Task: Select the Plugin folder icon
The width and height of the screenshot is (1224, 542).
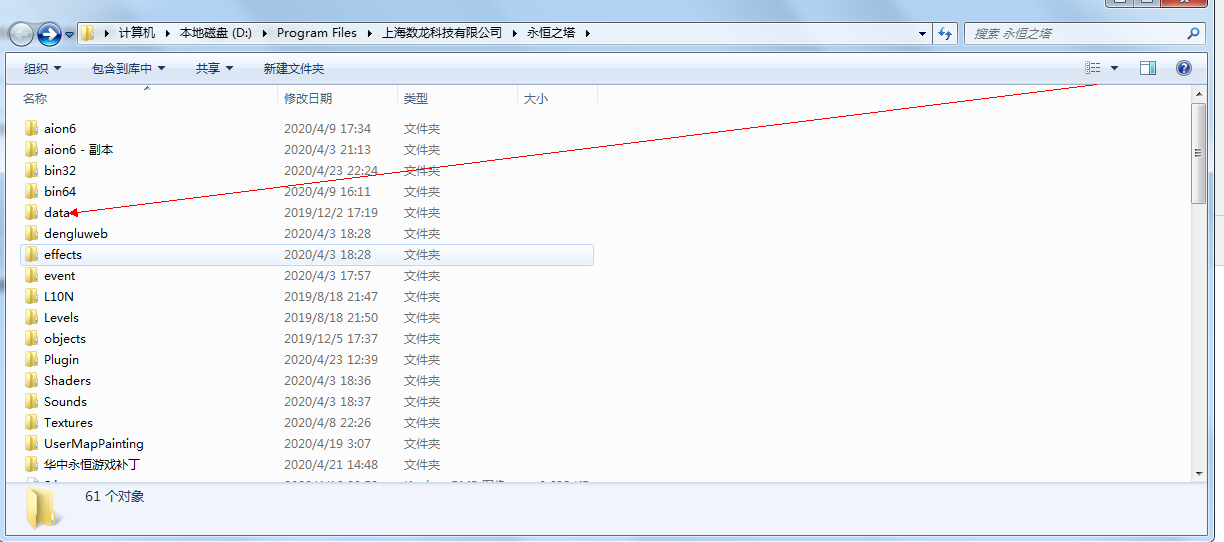Action: click(x=32, y=359)
